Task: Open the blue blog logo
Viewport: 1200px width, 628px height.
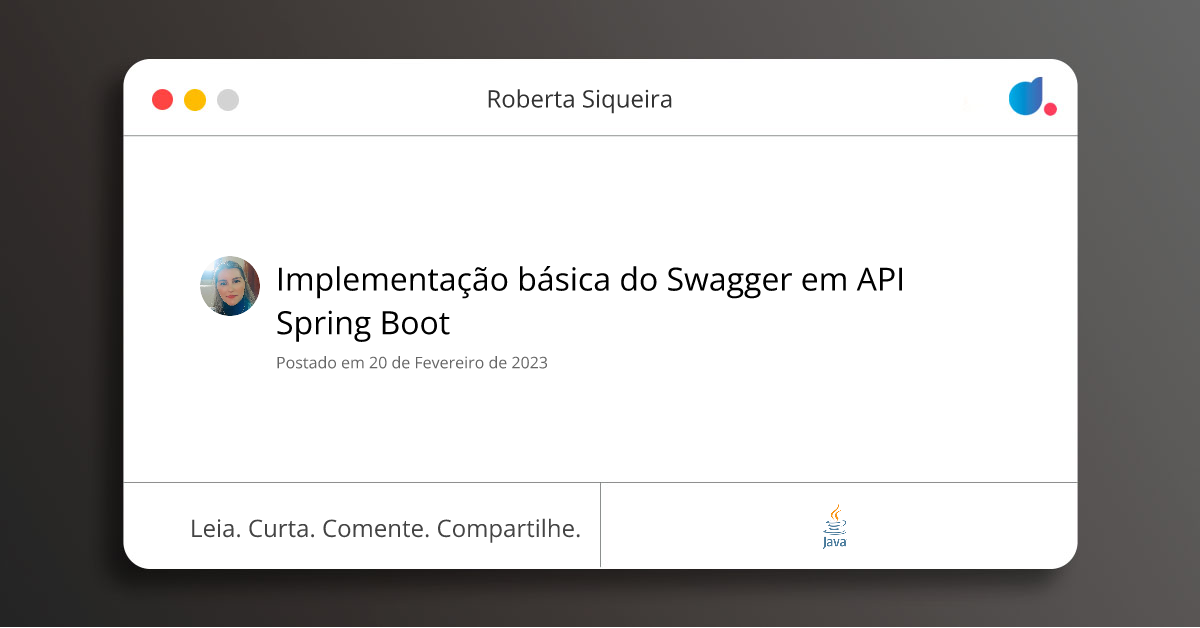Action: click(x=1025, y=97)
